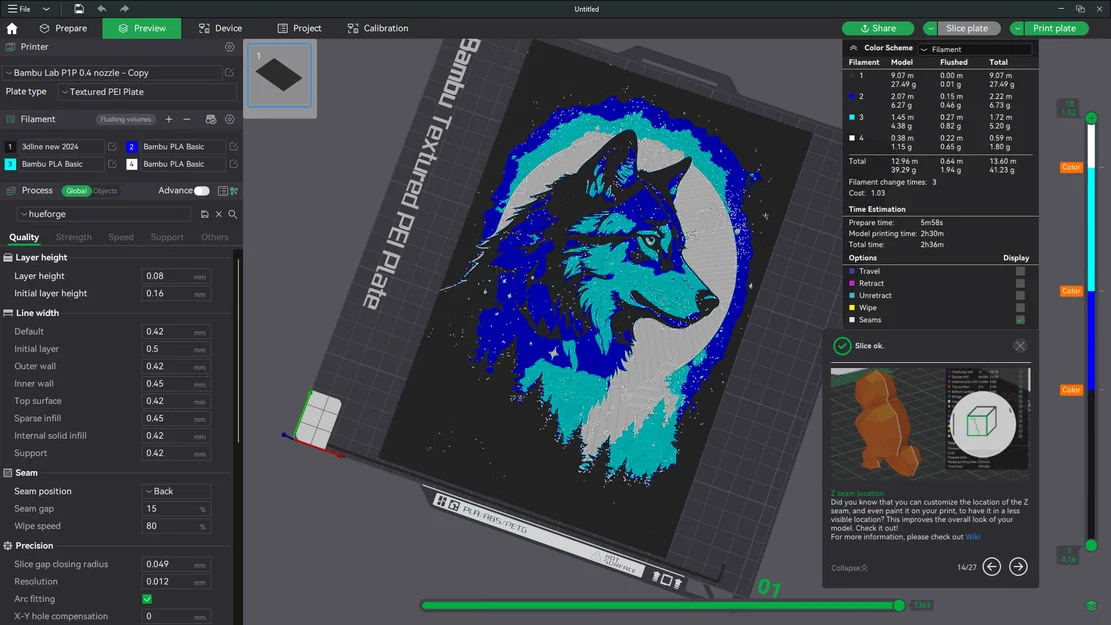Switch process scope to Objects
The width and height of the screenshot is (1111, 625).
pos(105,191)
